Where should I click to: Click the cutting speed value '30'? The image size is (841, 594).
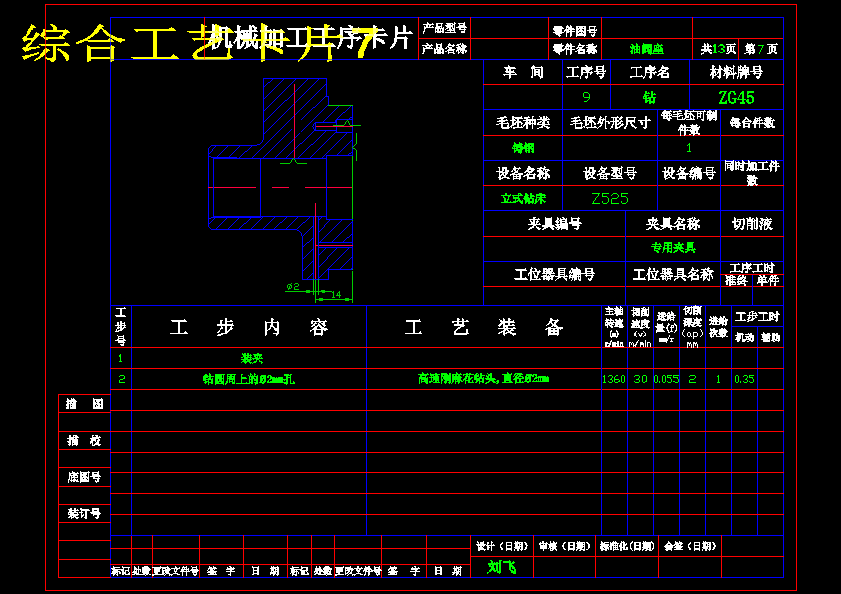point(640,379)
